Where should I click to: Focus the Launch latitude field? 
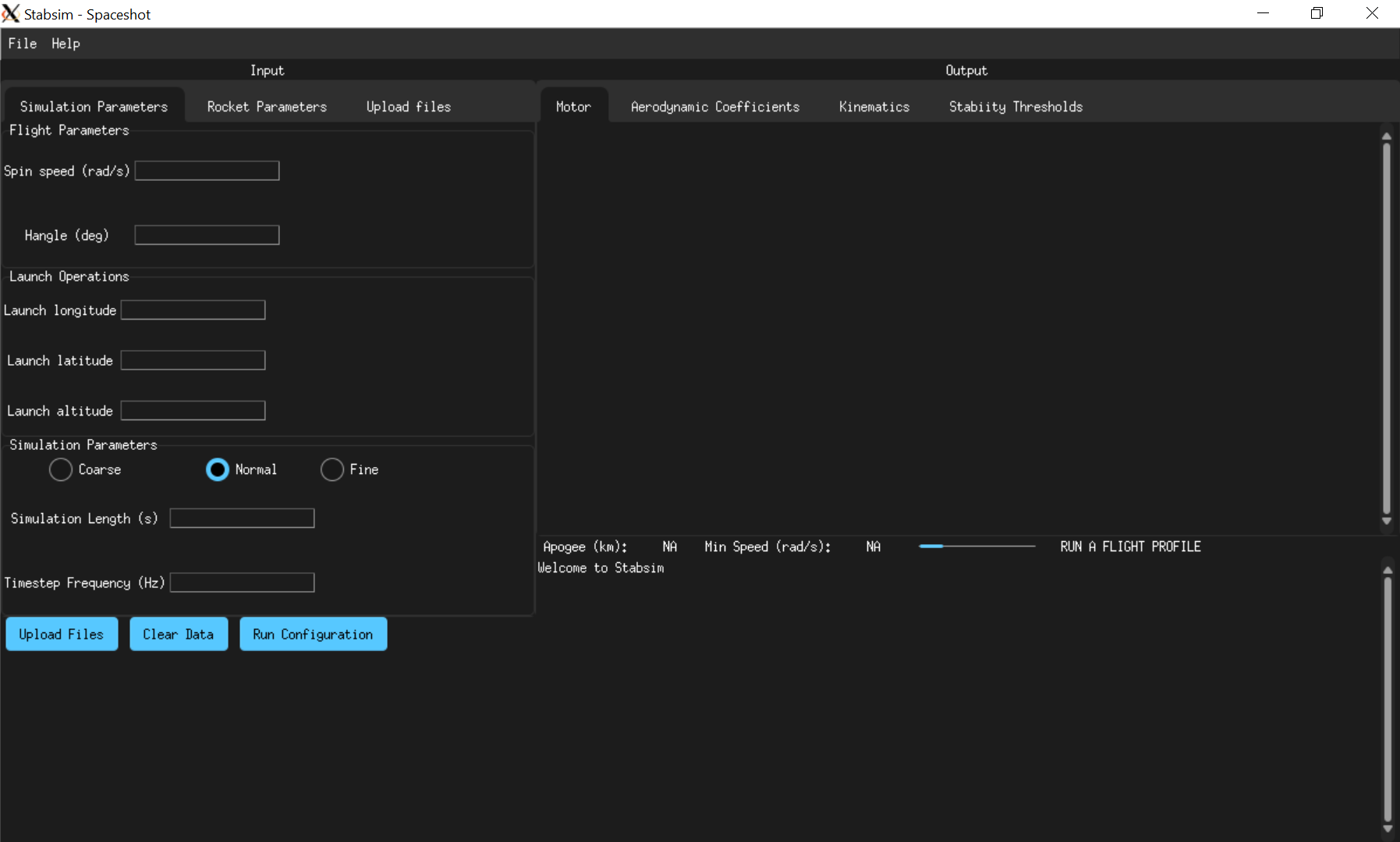pyautogui.click(x=193, y=360)
